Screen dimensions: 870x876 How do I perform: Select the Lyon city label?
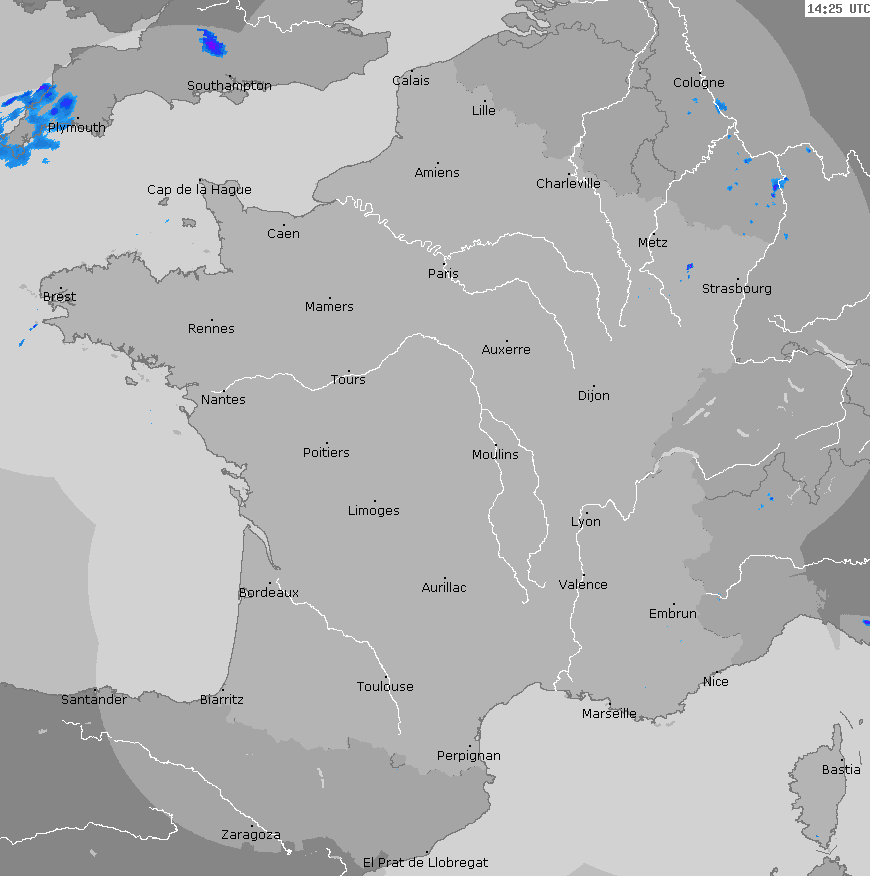pos(586,522)
